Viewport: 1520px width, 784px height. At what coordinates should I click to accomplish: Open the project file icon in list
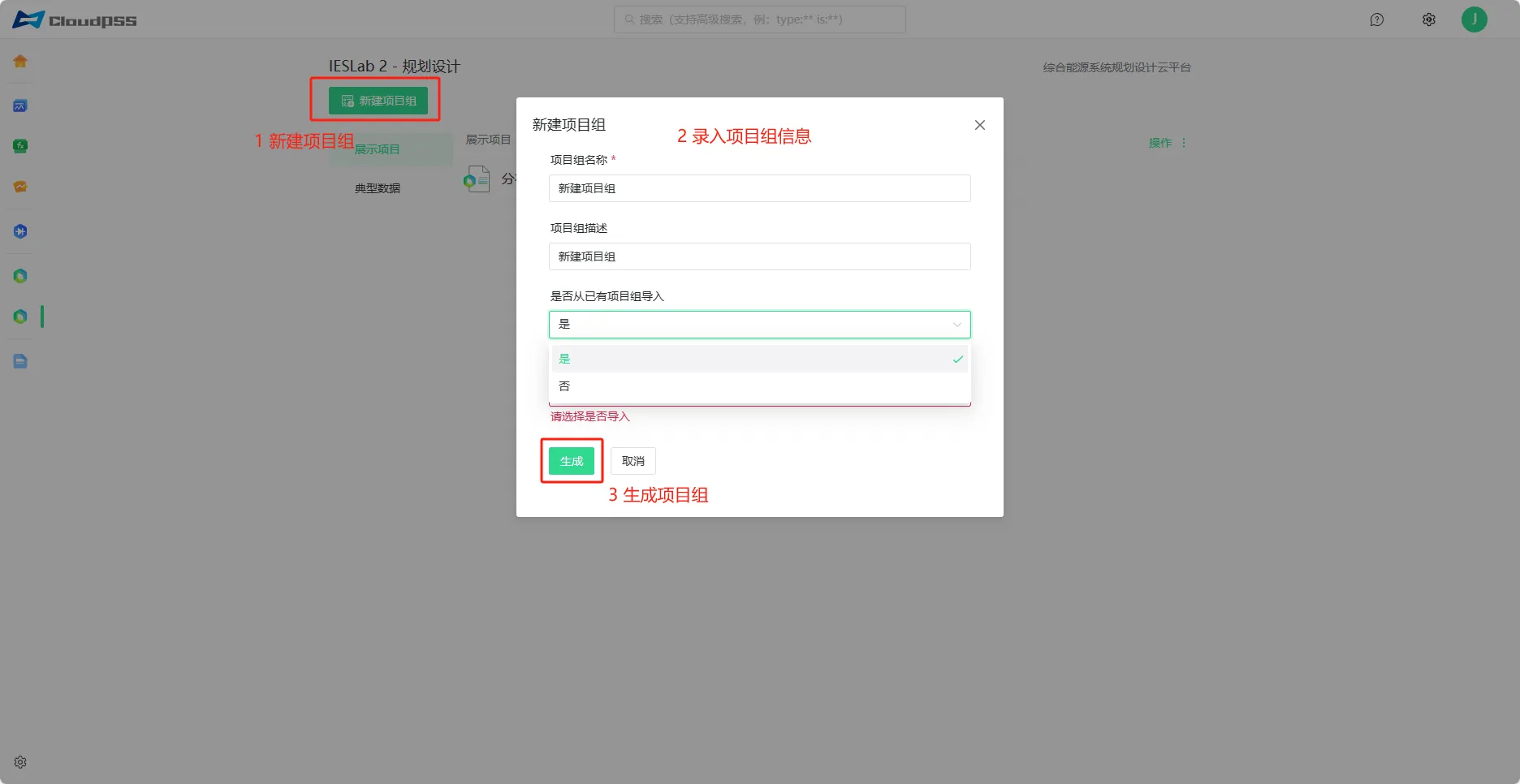(x=477, y=179)
